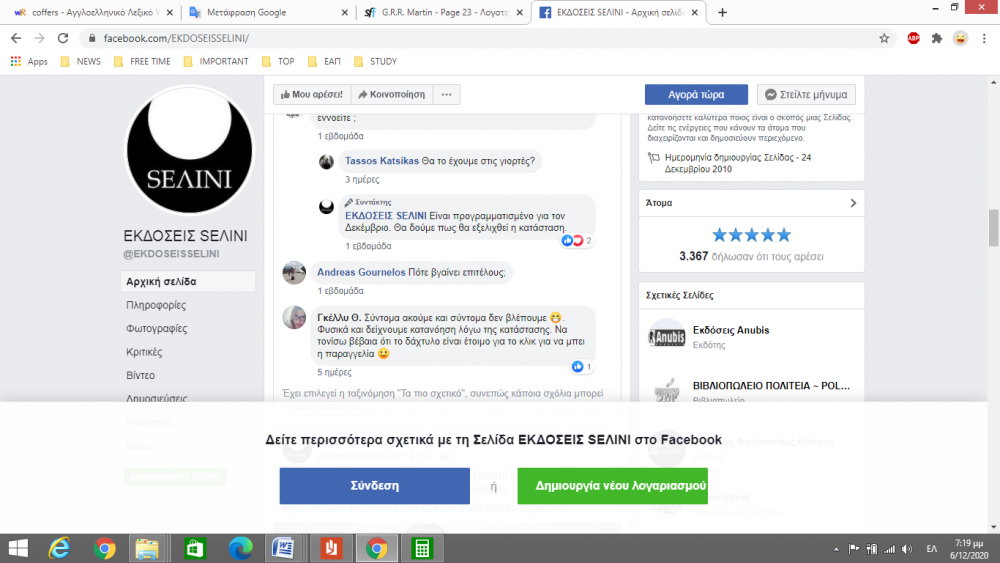This screenshot has width=1000, height=563.
Task: Open the Εκδόσεις Anubis logo thumbnail
Action: pos(666,337)
